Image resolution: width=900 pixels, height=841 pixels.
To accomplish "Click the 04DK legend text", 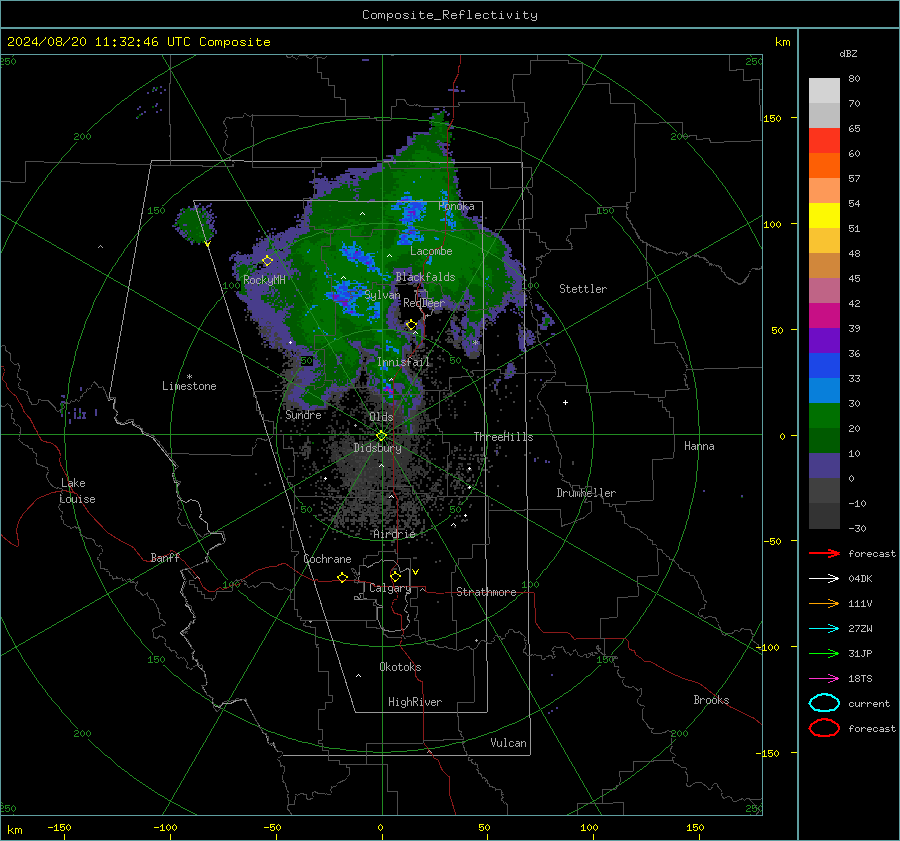I will [x=860, y=579].
